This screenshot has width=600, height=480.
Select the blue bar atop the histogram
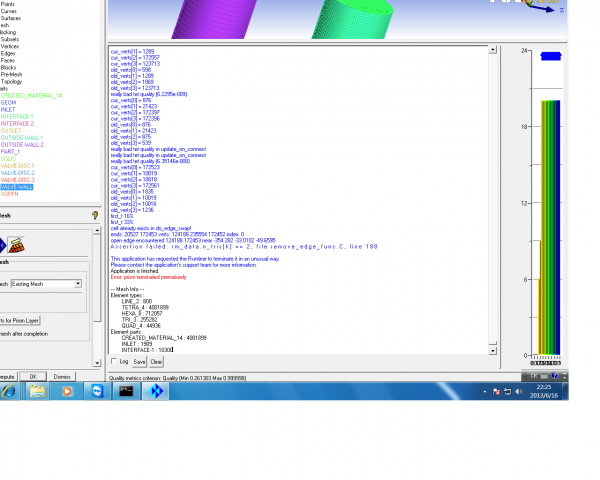551,56
